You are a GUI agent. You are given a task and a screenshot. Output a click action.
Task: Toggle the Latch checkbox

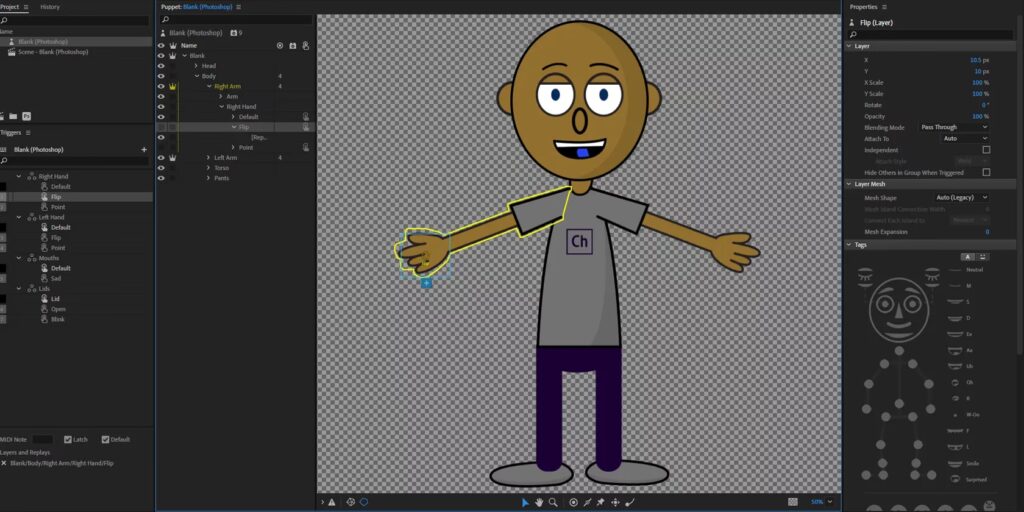pos(68,439)
